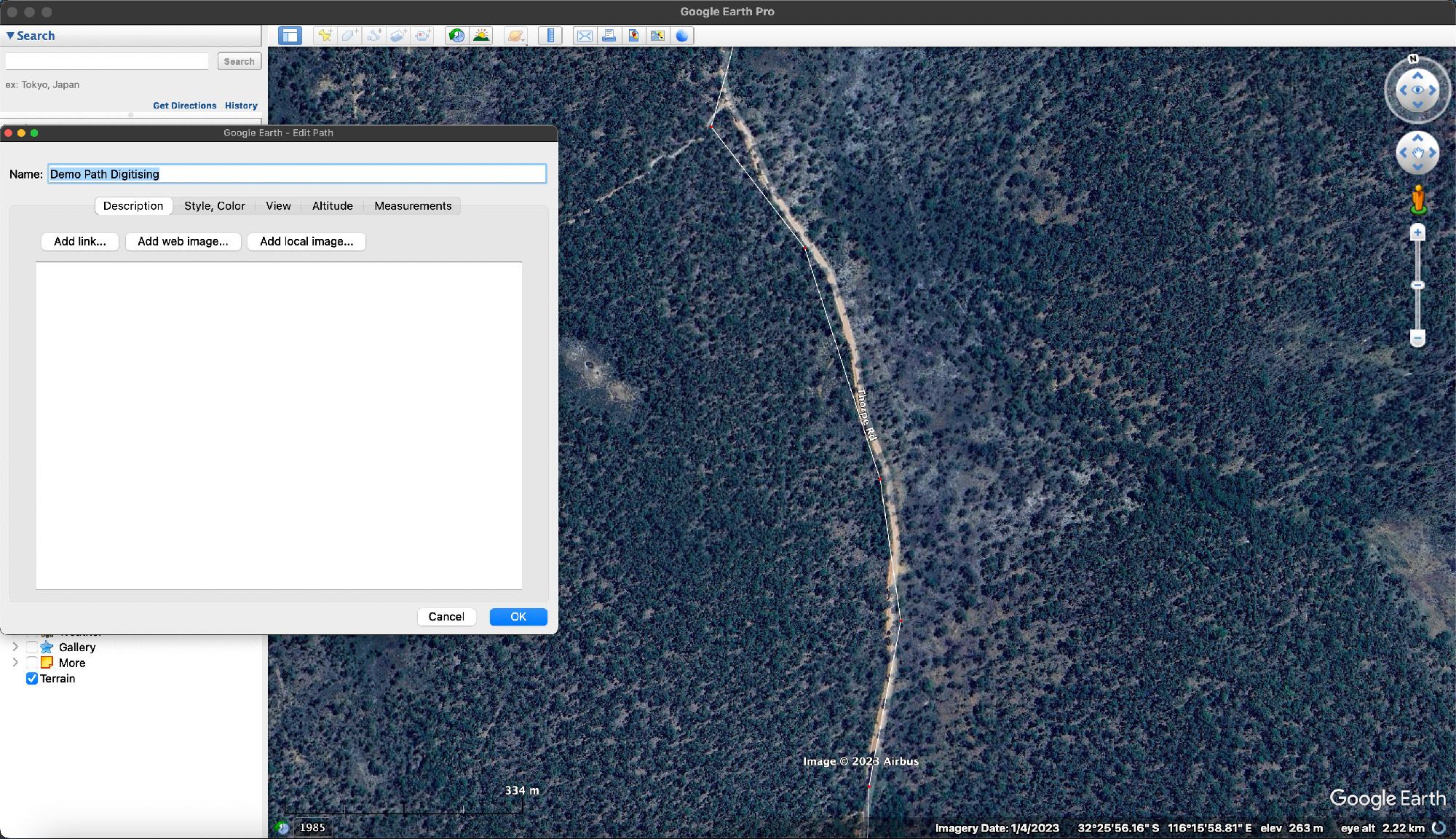Screen dimensions: 1456x839
Task: Open the View tab
Action: click(x=278, y=206)
